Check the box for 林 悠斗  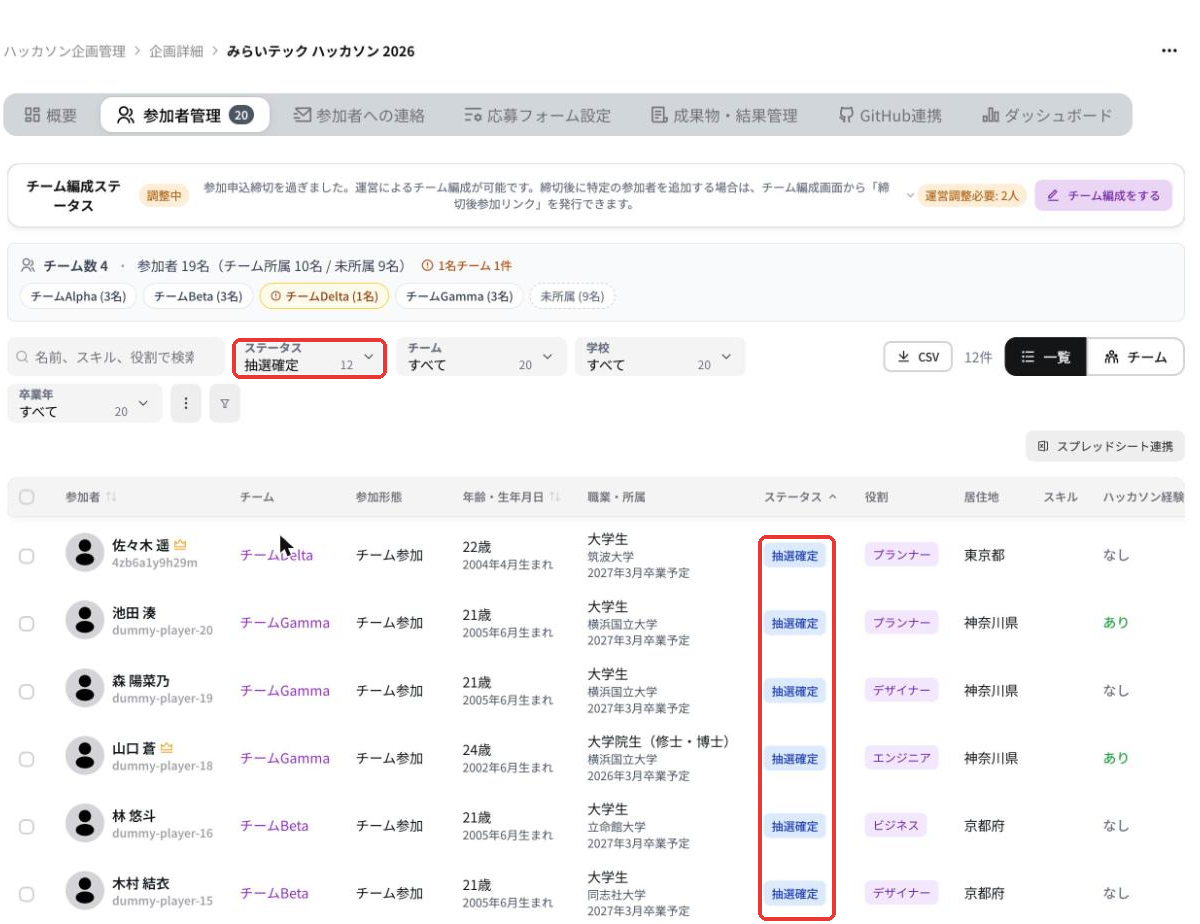coord(27,826)
